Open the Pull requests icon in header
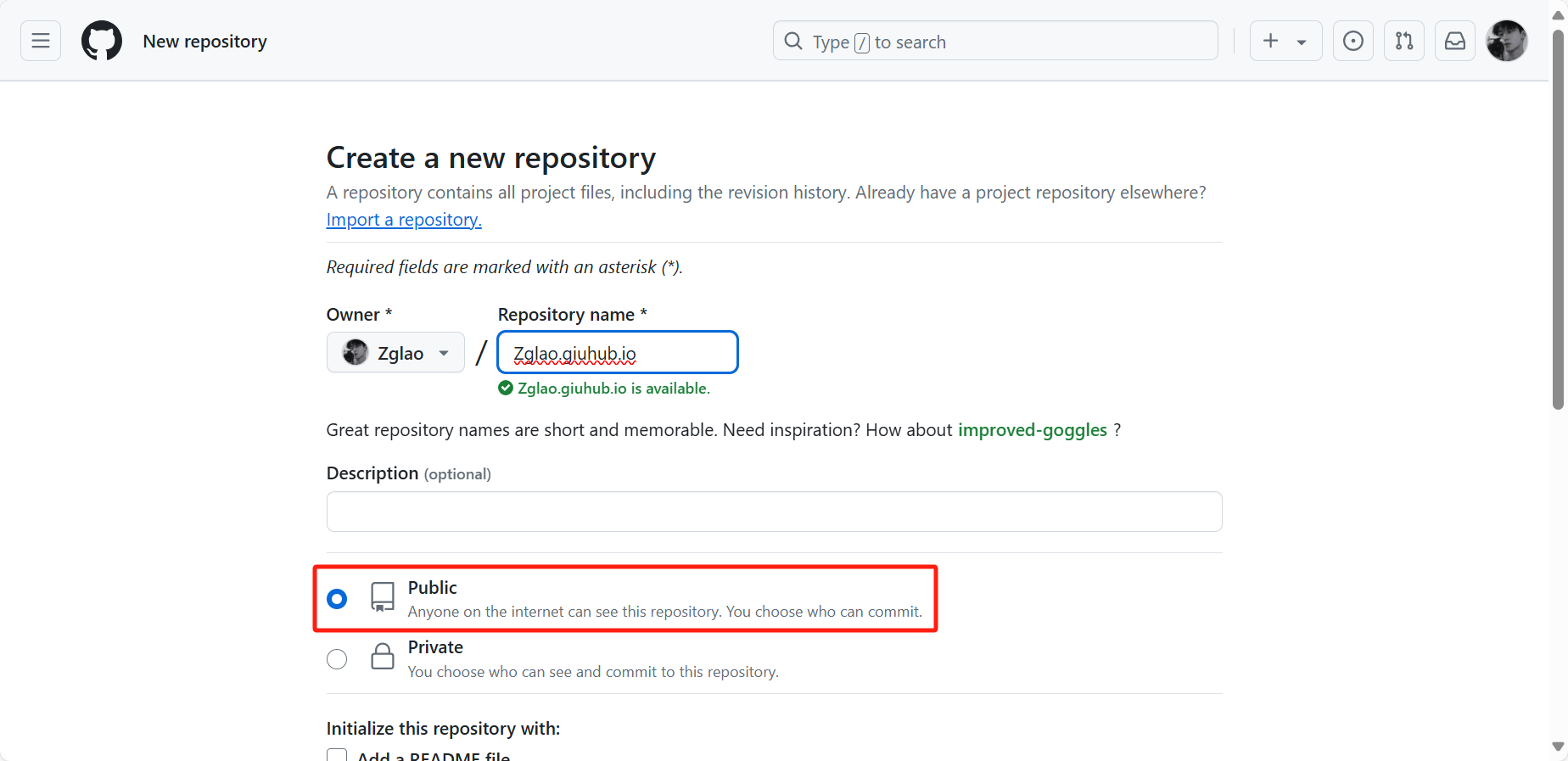Image resolution: width=1568 pixels, height=761 pixels. [x=1404, y=41]
